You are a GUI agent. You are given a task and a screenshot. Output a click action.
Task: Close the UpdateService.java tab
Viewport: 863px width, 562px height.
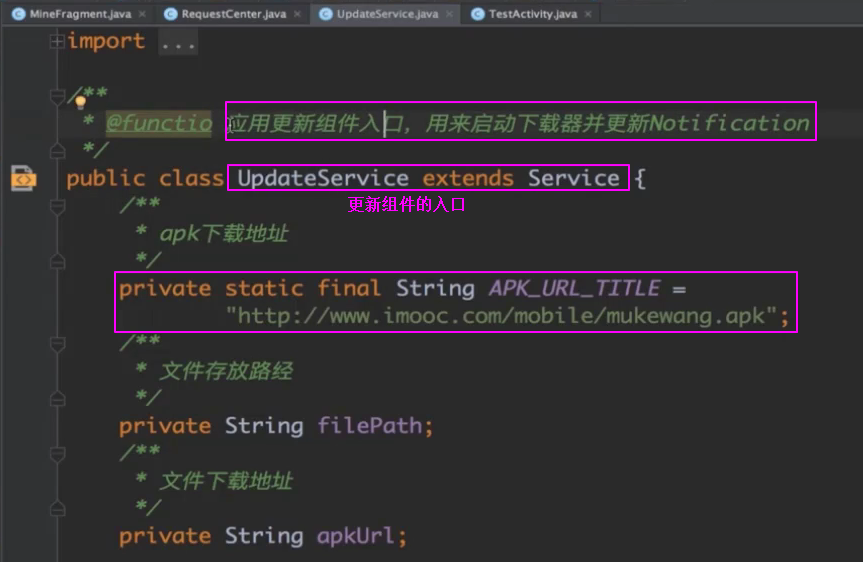pos(449,14)
